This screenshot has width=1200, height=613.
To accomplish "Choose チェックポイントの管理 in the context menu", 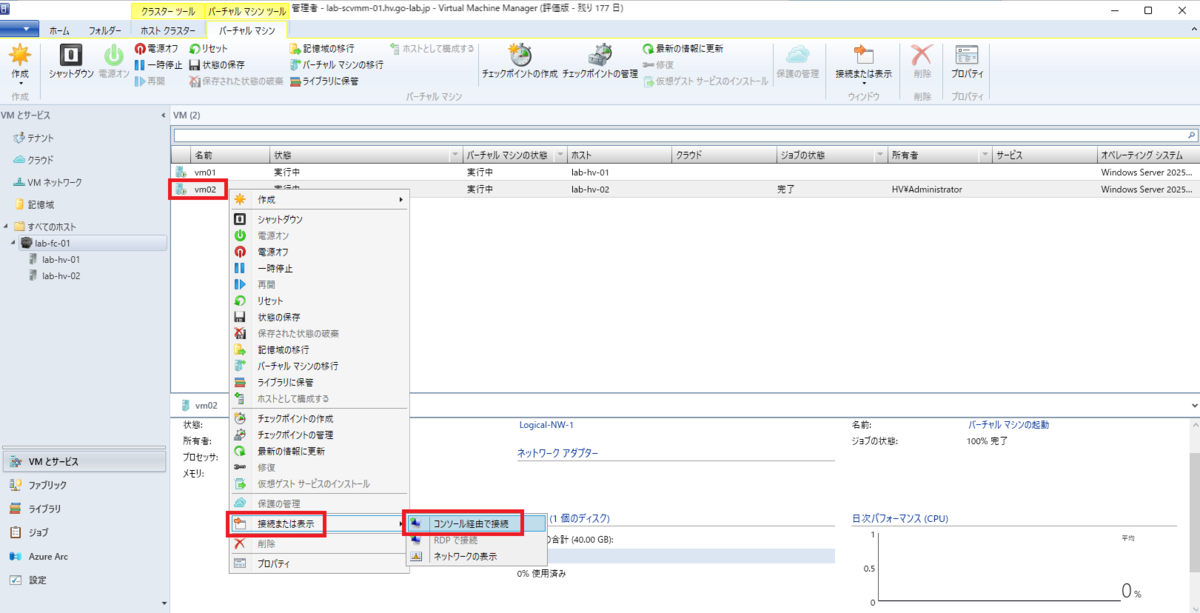I will 295,435.
